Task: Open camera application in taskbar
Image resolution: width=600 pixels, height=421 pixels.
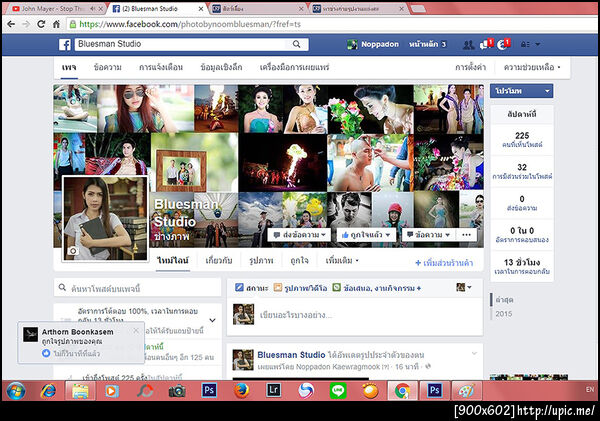Action: pyautogui.click(x=177, y=391)
